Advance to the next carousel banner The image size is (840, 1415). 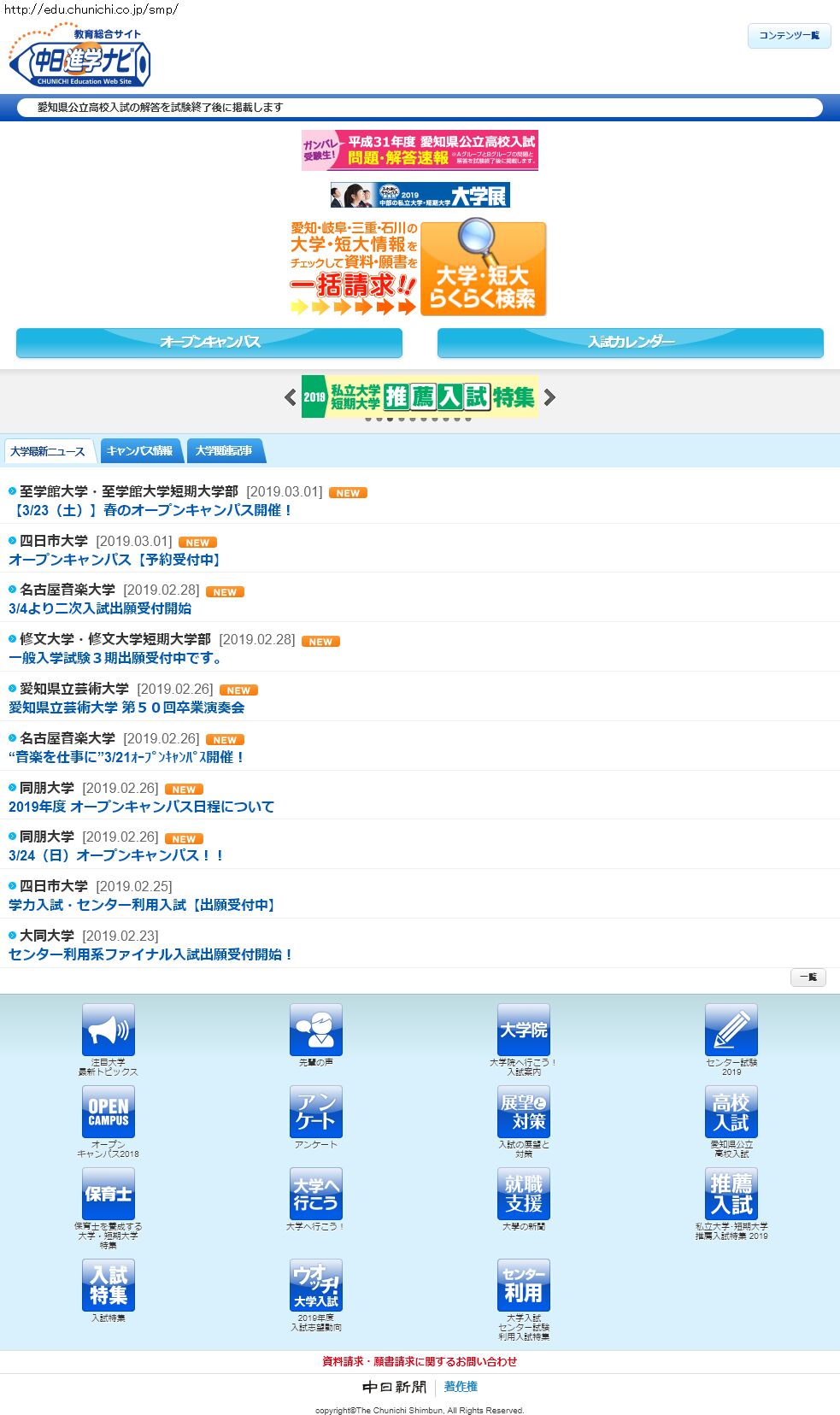coord(549,397)
